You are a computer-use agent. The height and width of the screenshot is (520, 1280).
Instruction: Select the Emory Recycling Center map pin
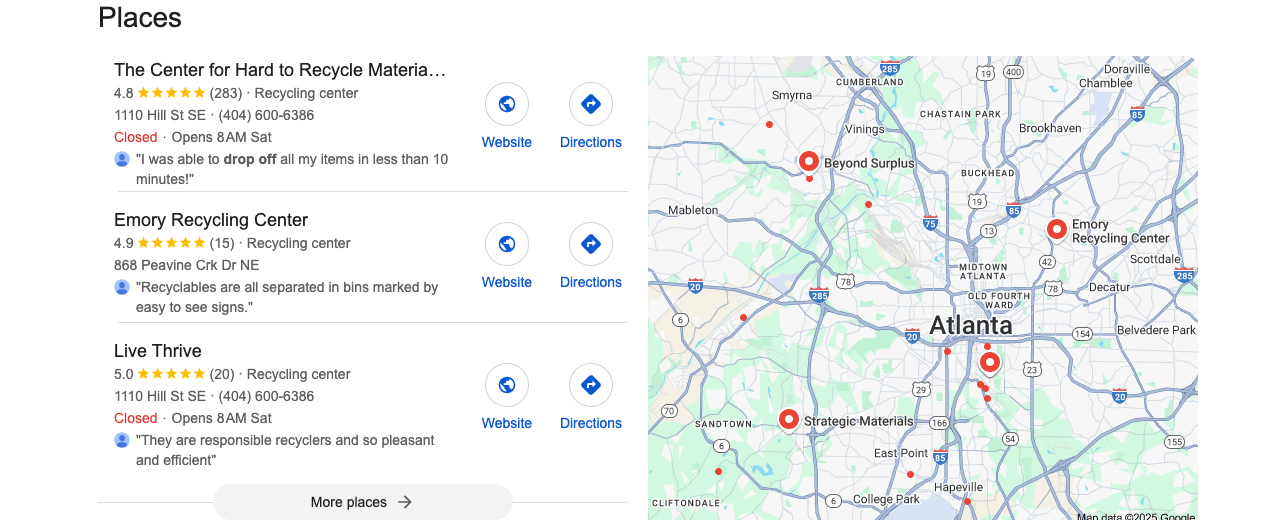pyautogui.click(x=1056, y=230)
